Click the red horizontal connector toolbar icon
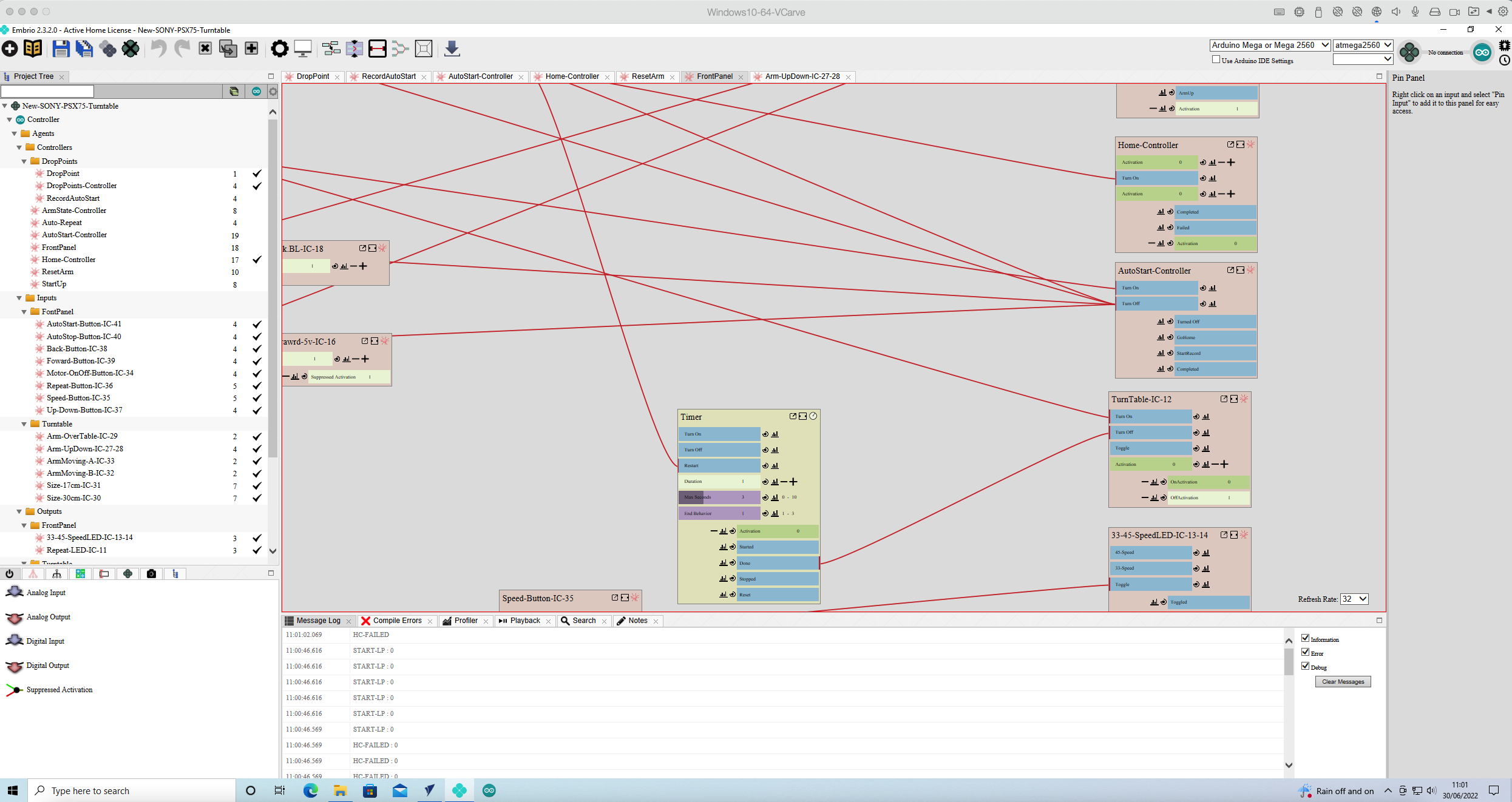This screenshot has width=1512, height=802. click(377, 49)
